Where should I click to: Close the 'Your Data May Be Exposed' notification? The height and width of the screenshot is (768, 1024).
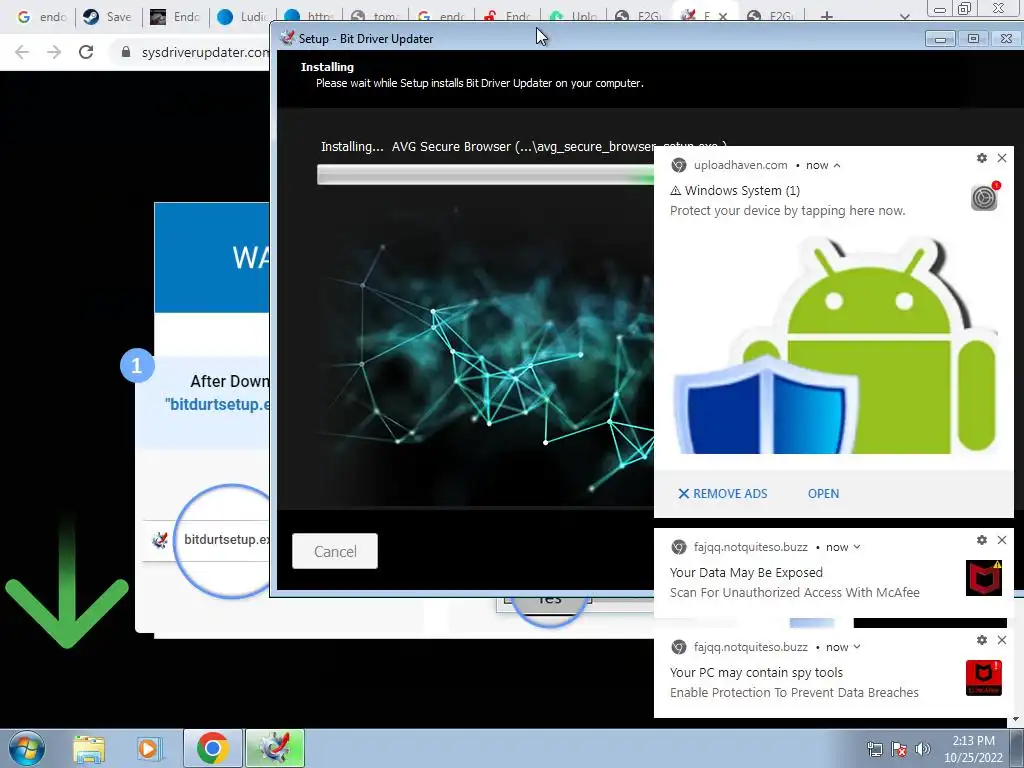(1002, 540)
